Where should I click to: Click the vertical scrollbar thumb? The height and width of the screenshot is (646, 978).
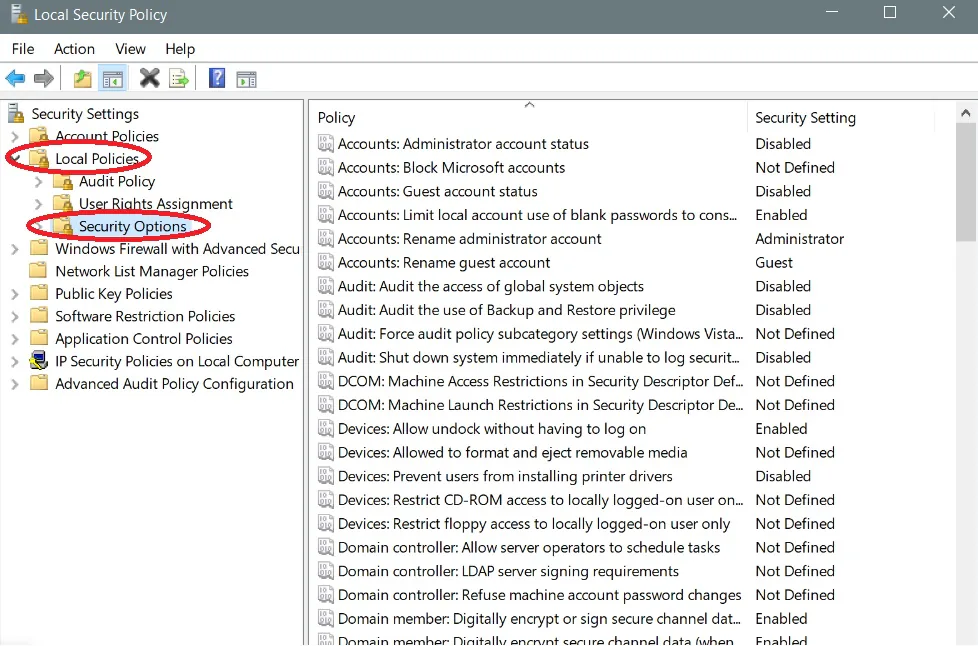click(x=966, y=182)
